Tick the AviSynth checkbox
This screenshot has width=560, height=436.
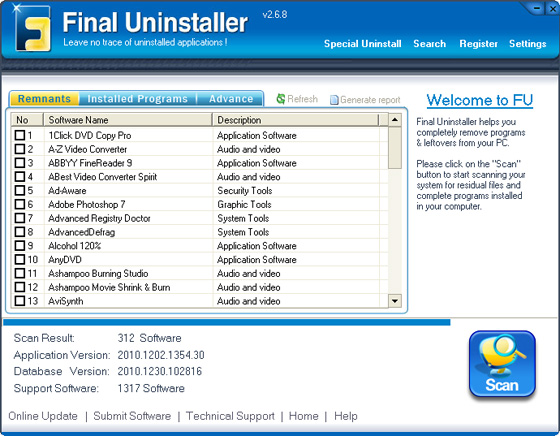[20, 301]
